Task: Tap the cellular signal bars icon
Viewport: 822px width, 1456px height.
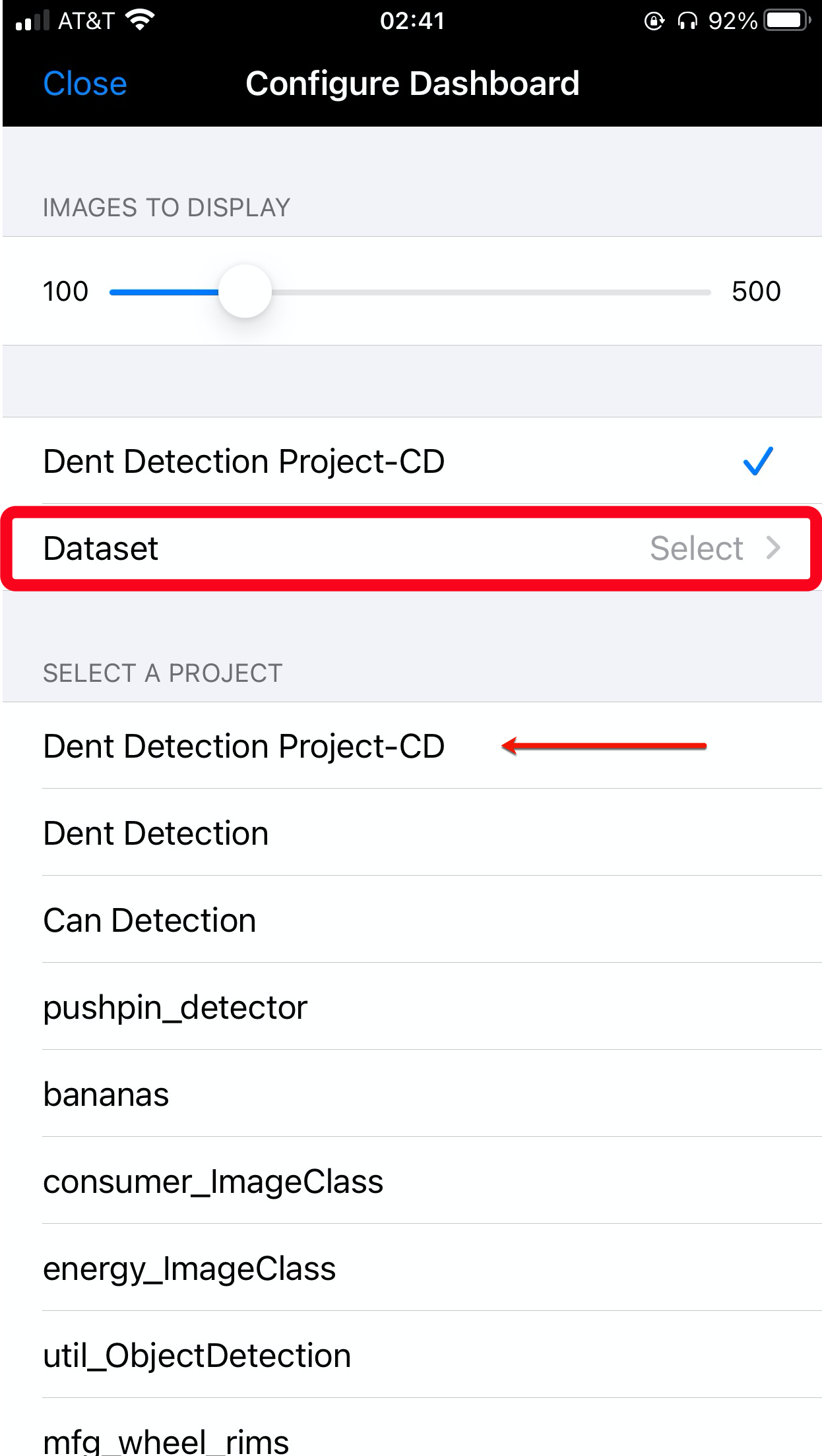Action: pyautogui.click(x=33, y=20)
